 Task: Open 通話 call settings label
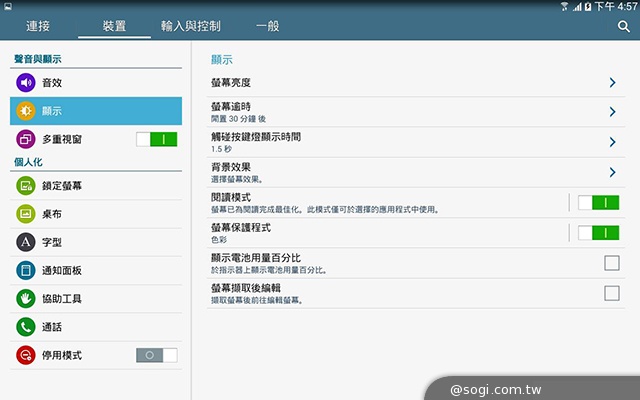52,327
